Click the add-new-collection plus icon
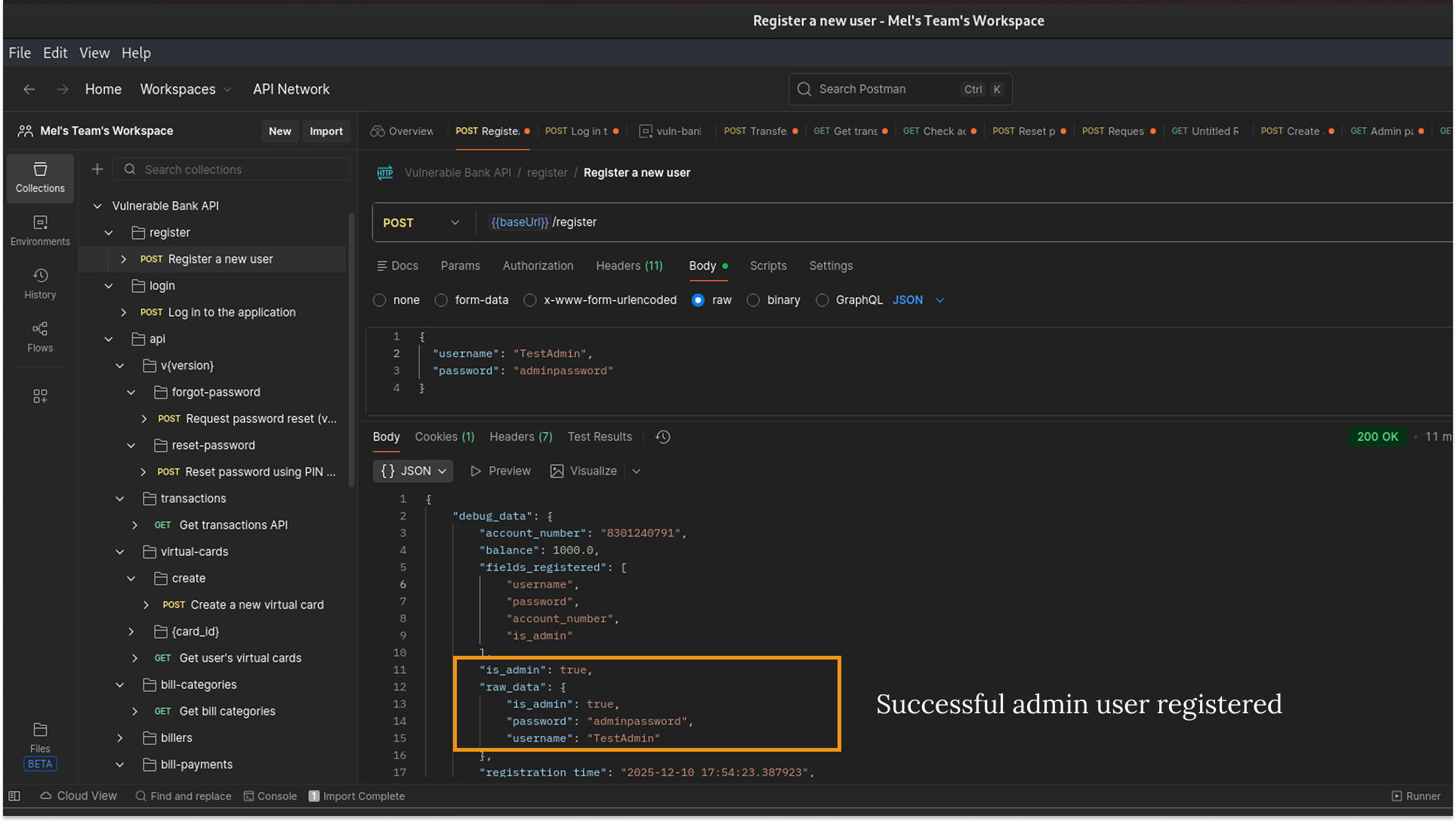1456x822 pixels. [97, 169]
